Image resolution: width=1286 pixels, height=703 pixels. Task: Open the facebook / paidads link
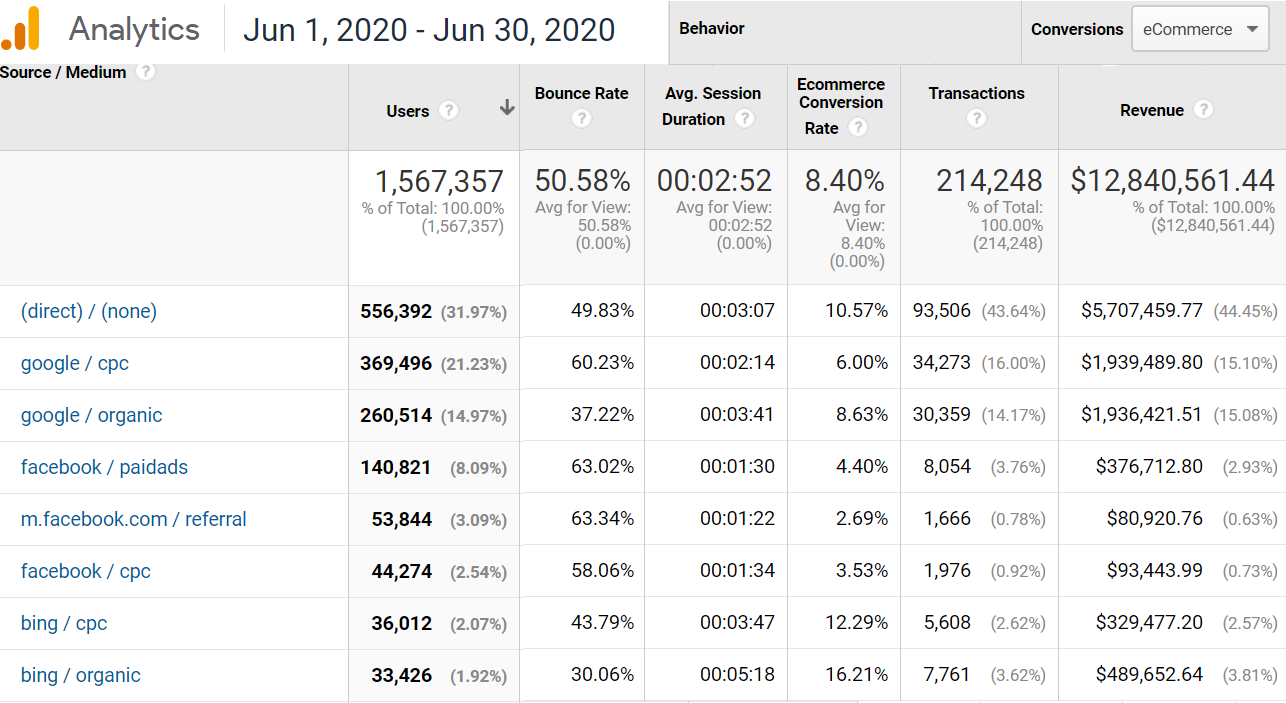(104, 467)
